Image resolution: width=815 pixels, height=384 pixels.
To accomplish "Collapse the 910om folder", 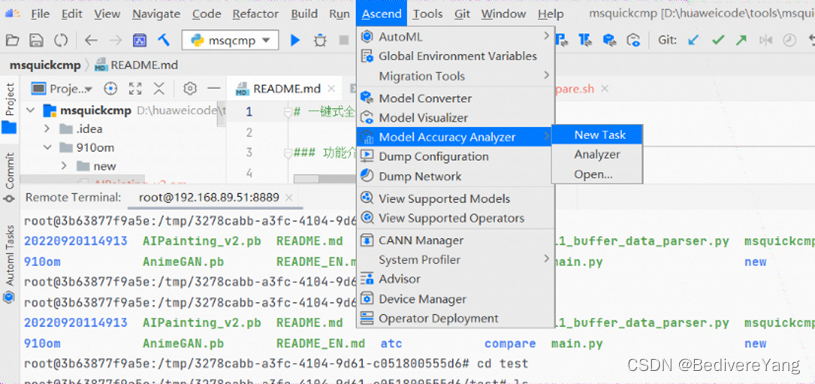I will coord(47,148).
